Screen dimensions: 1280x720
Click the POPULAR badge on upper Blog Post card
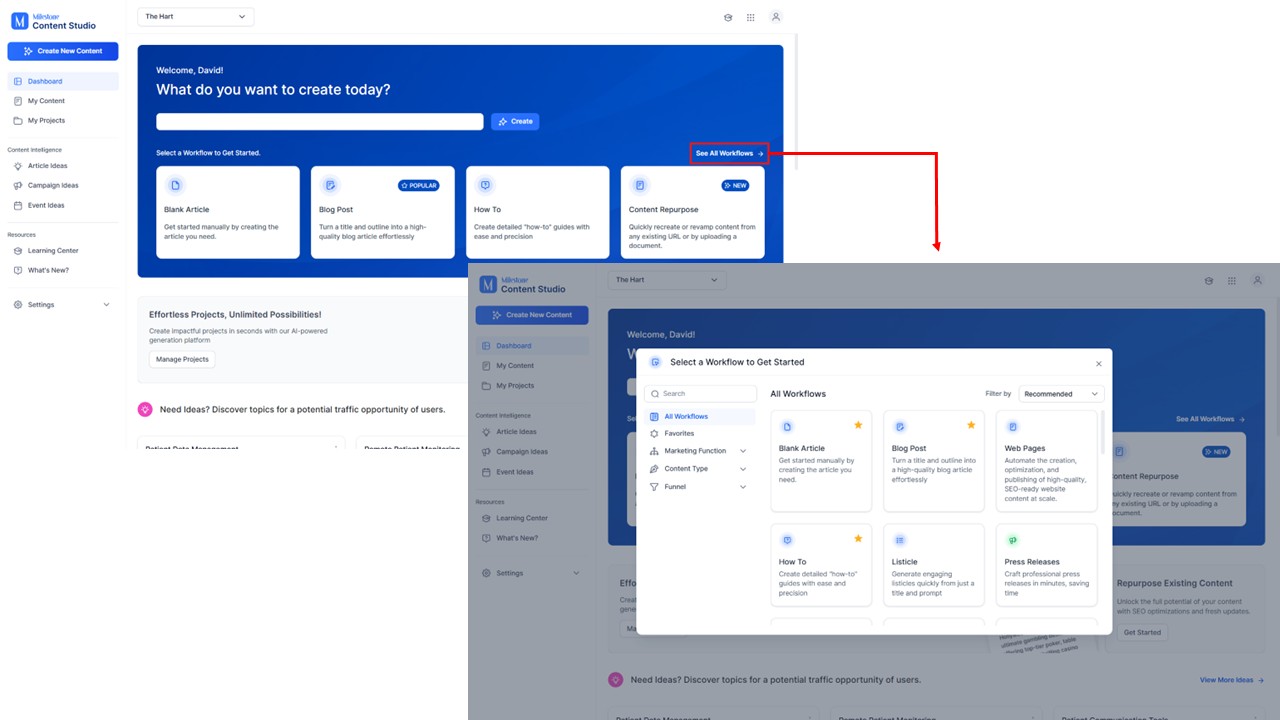pyautogui.click(x=419, y=186)
